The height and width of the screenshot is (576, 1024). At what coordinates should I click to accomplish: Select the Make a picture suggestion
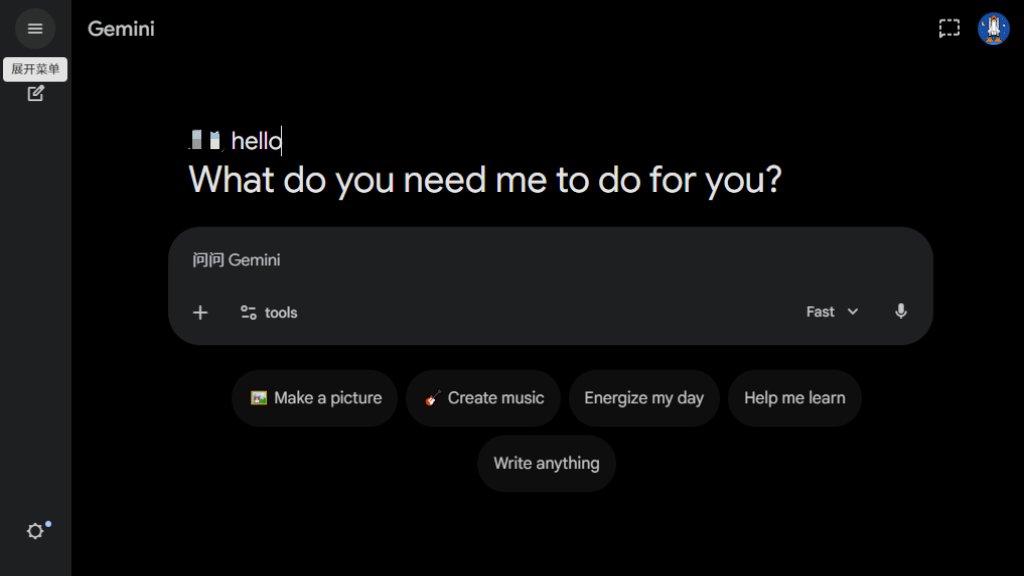click(315, 398)
